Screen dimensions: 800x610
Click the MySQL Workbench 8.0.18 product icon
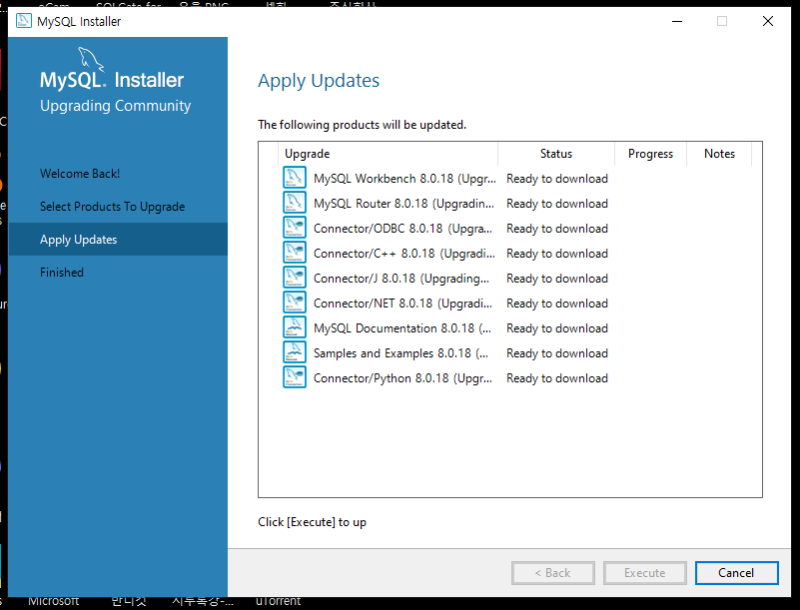click(x=294, y=177)
